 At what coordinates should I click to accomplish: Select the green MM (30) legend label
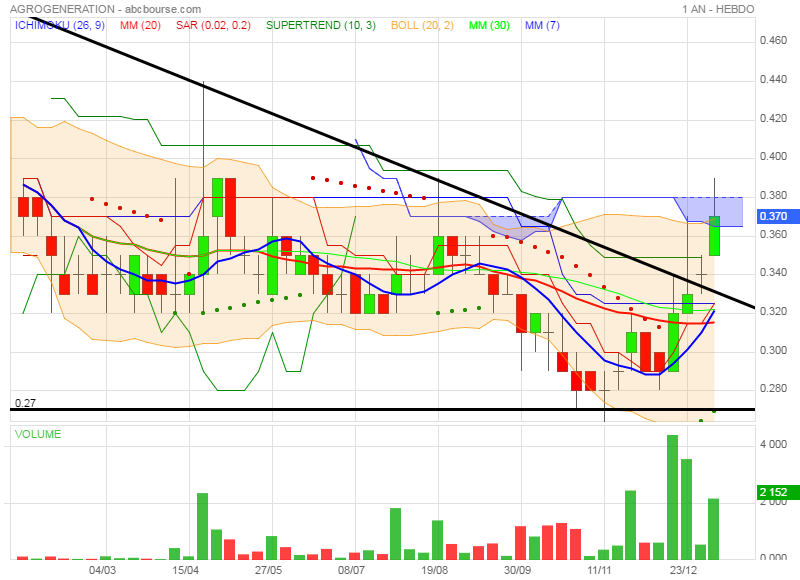coord(489,25)
